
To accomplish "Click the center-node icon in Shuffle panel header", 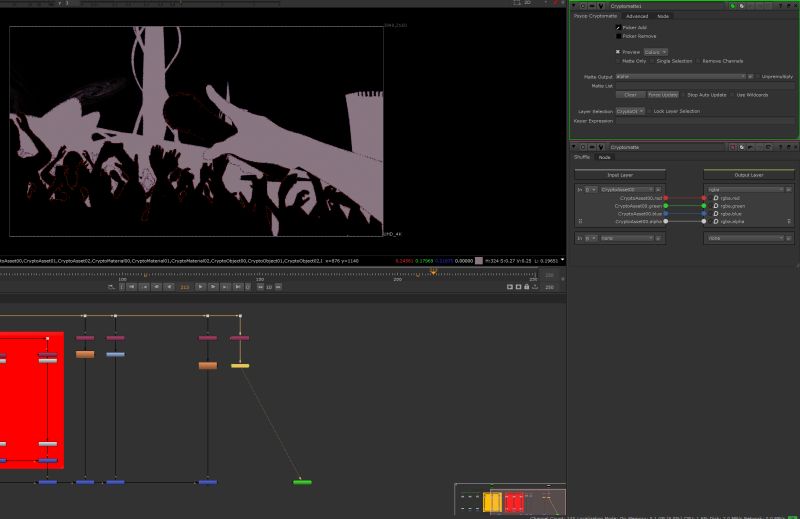I will pyautogui.click(x=583, y=147).
